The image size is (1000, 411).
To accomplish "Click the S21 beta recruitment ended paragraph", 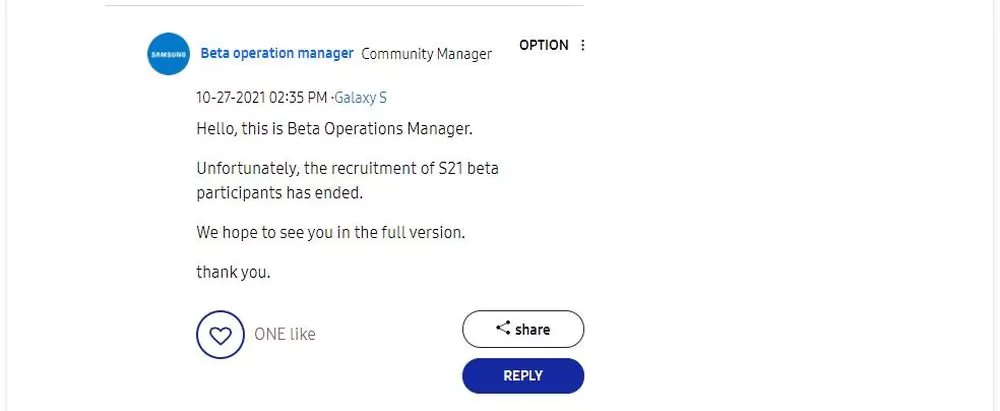I will pos(348,181).
